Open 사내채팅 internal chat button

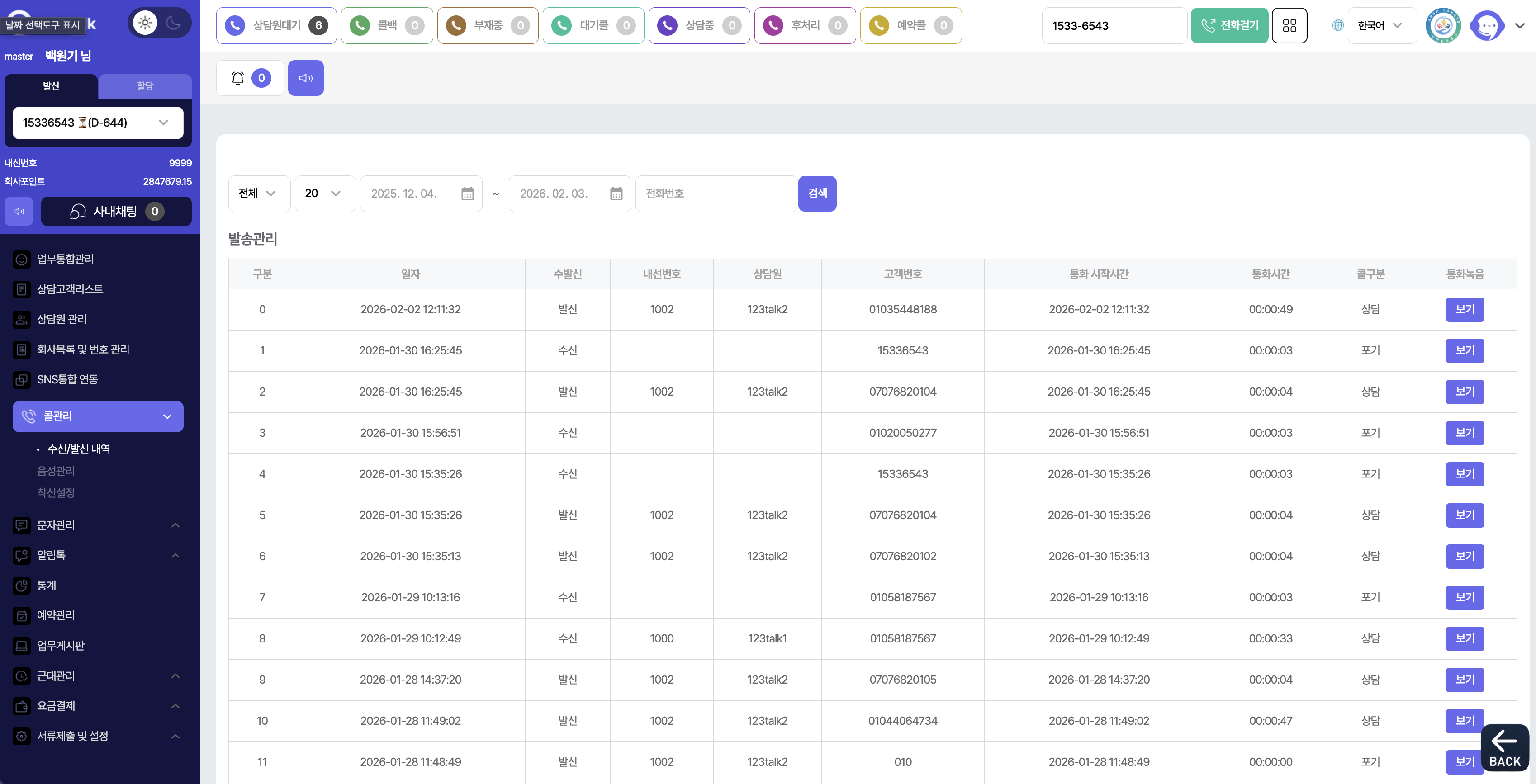pyautogui.click(x=116, y=212)
